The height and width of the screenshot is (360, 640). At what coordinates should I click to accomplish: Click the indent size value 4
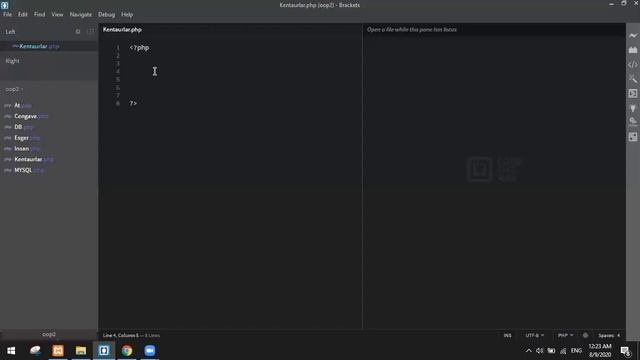tap(618, 335)
